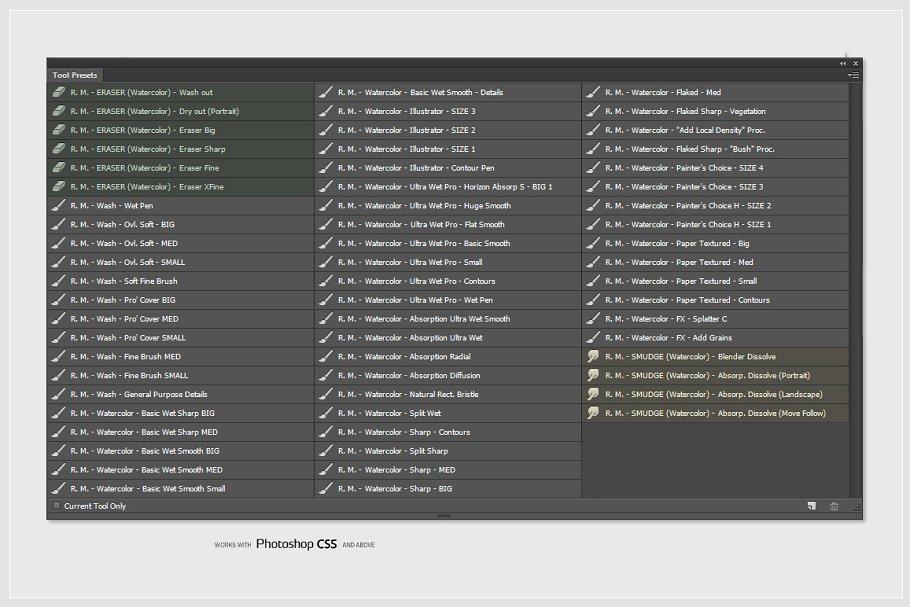Click the Watercolor Split Wet brush icon
910x607 pixels.
point(325,413)
